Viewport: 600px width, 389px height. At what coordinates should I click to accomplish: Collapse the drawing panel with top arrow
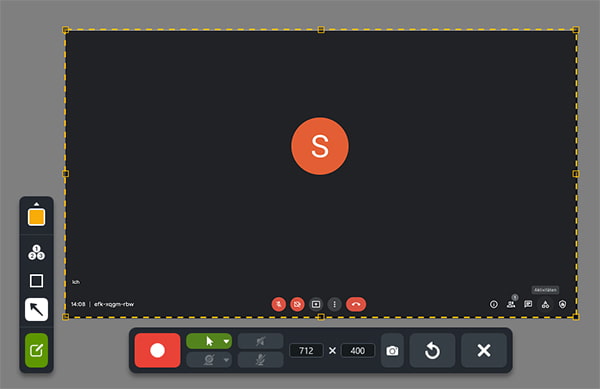pyautogui.click(x=36, y=204)
